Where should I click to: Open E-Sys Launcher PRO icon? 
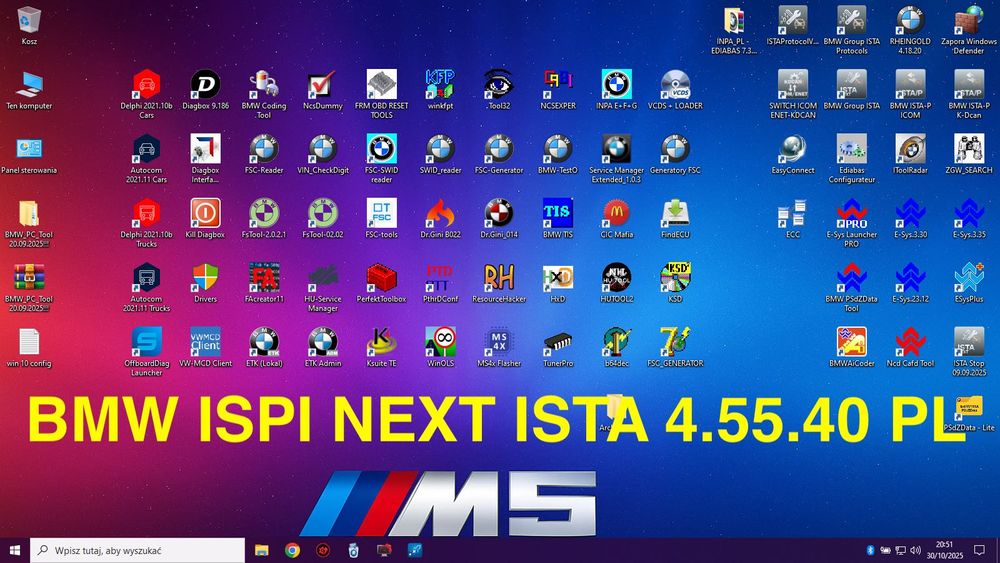click(x=851, y=213)
